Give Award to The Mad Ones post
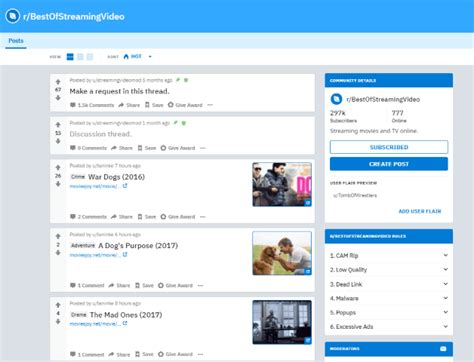The image size is (474, 362). [175, 354]
